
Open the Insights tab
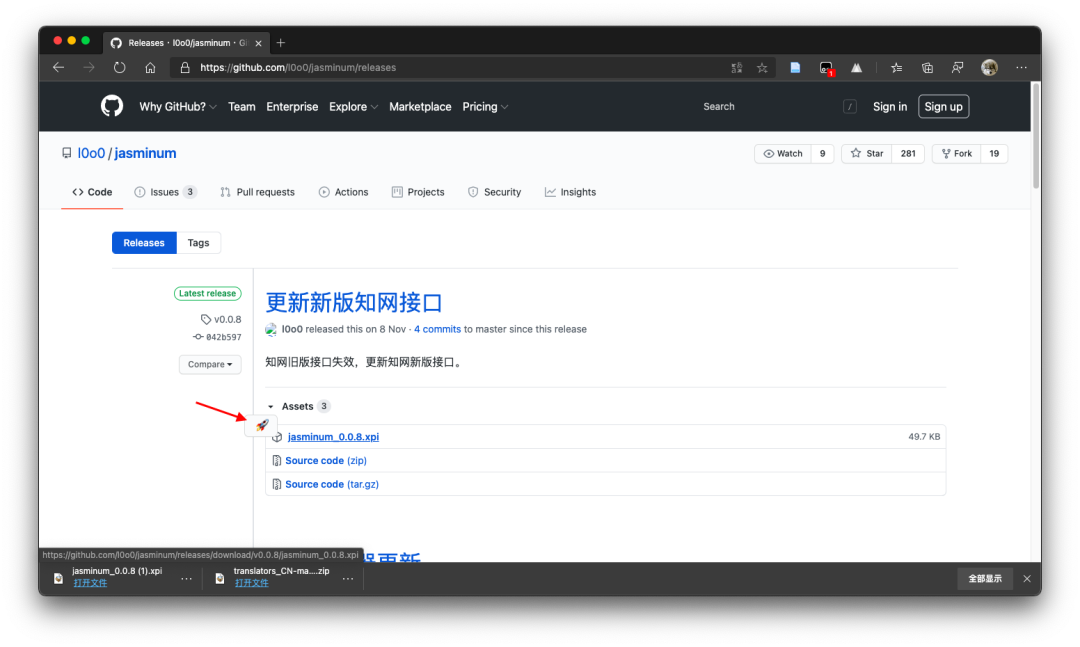570,192
